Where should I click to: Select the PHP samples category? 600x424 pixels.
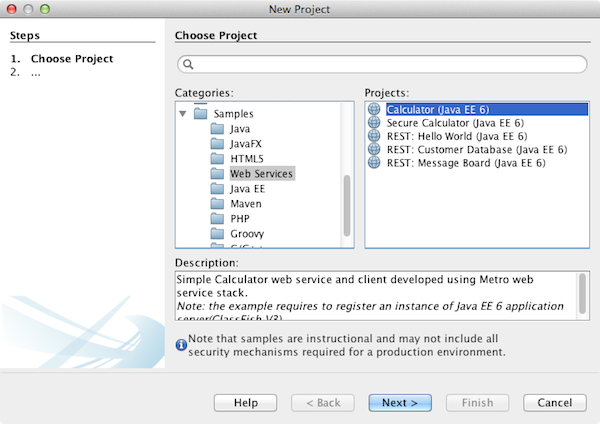[x=240, y=219]
